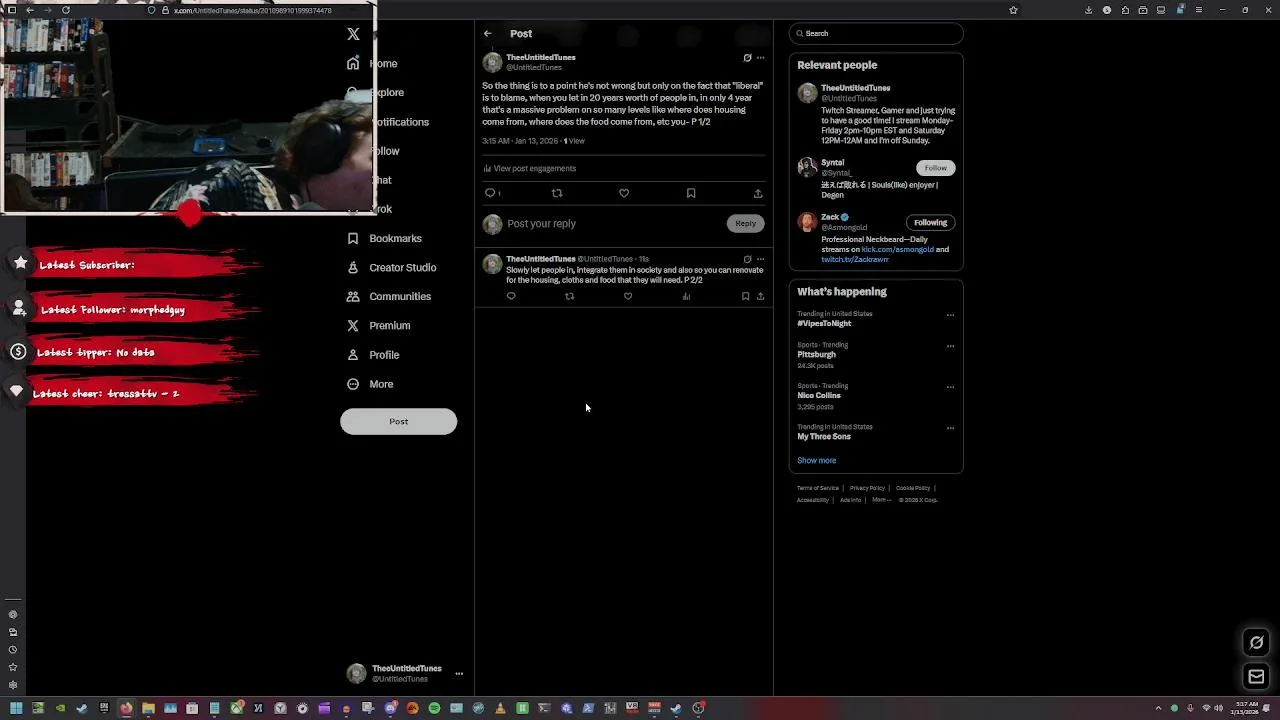
Task: Open Cookie Policy link
Action: 912,488
